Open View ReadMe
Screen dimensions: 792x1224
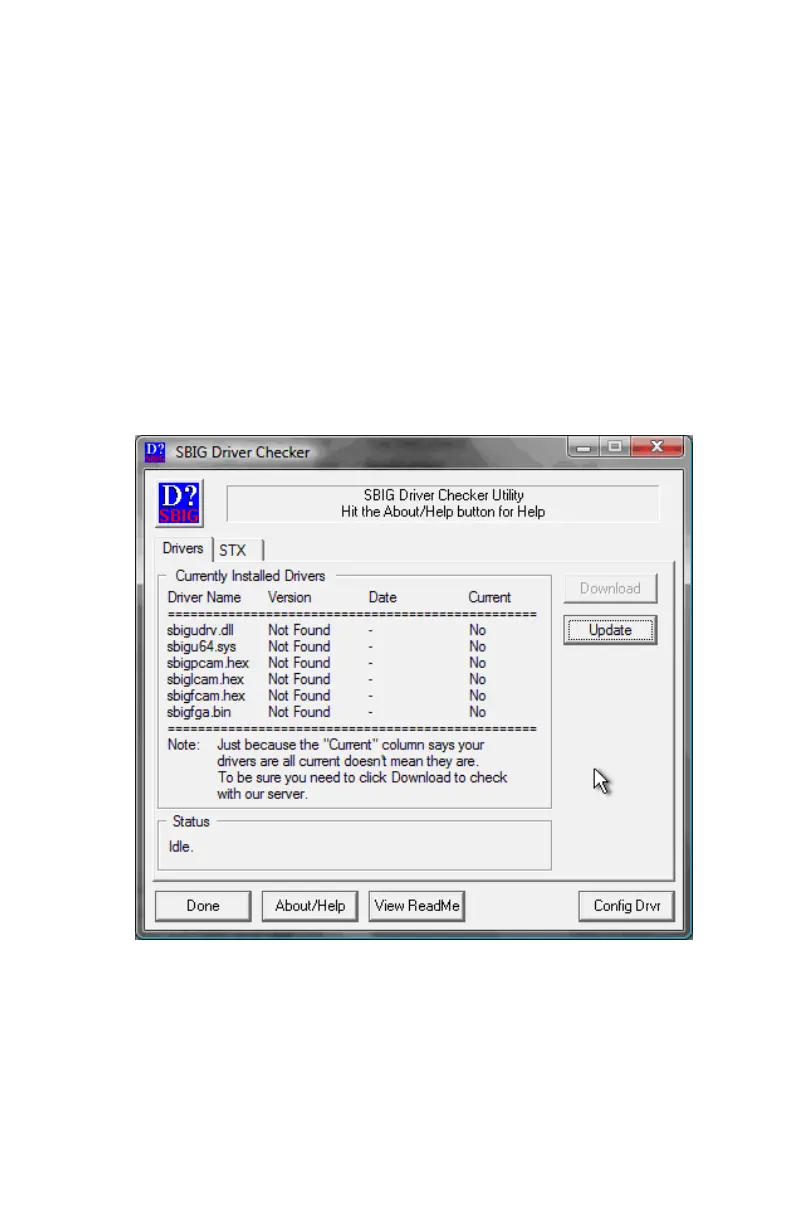click(417, 906)
